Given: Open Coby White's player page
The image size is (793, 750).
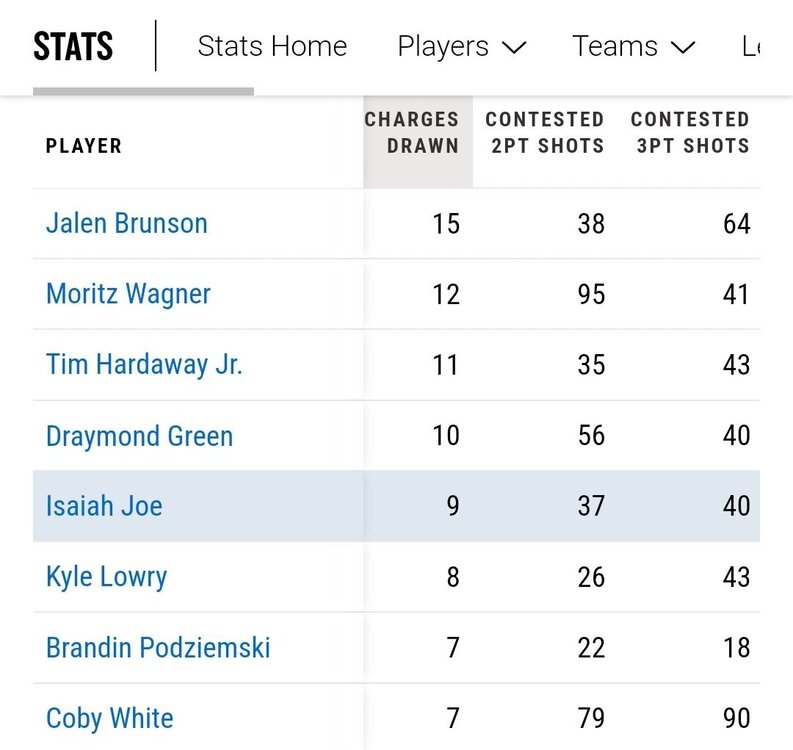Looking at the screenshot, I should [109, 718].
